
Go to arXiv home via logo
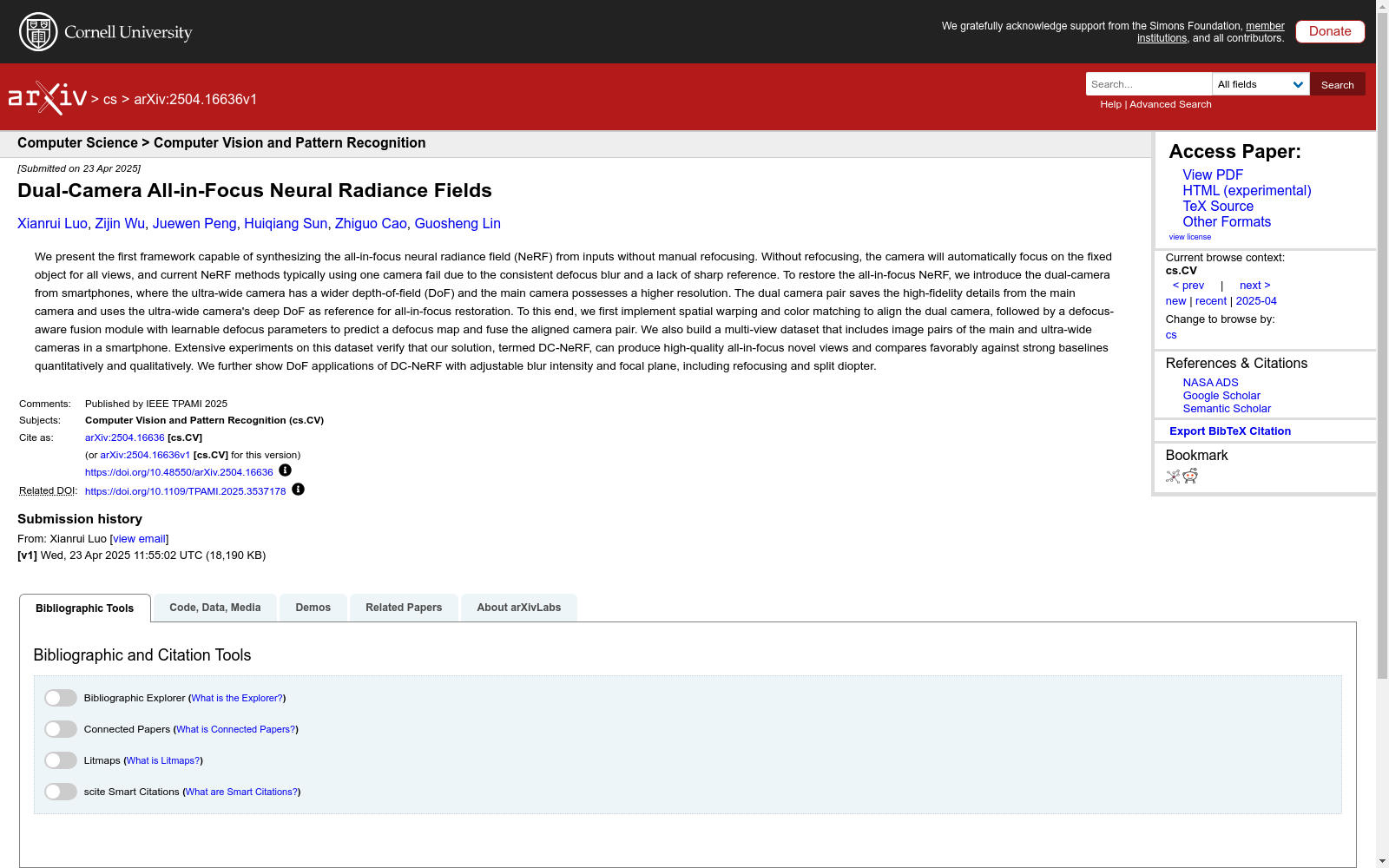point(48,98)
